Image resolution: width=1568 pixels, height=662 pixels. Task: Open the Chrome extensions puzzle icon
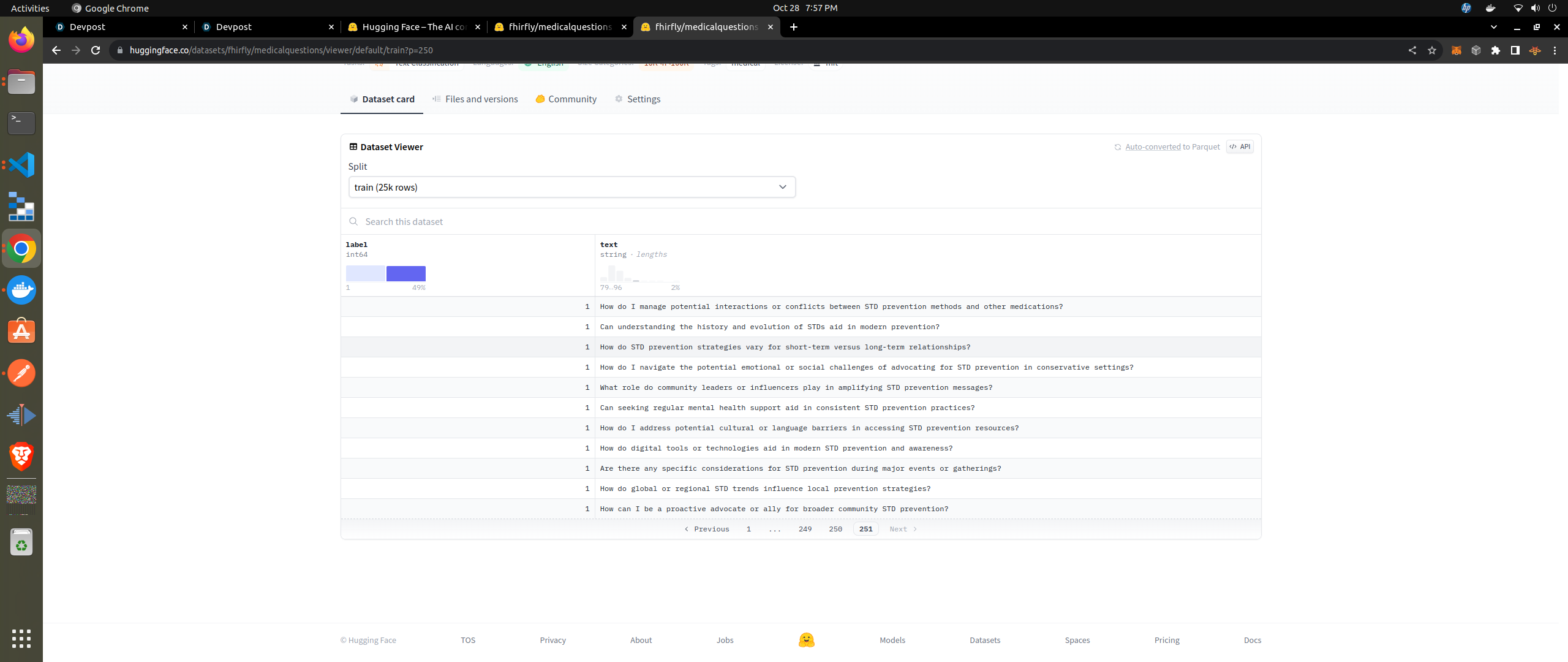1496,50
